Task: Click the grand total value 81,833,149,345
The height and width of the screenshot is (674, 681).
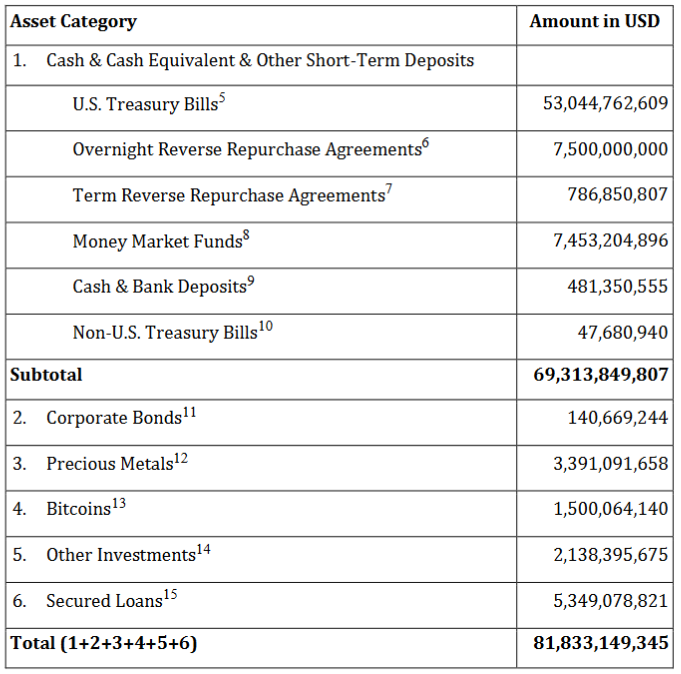Action: 600,643
